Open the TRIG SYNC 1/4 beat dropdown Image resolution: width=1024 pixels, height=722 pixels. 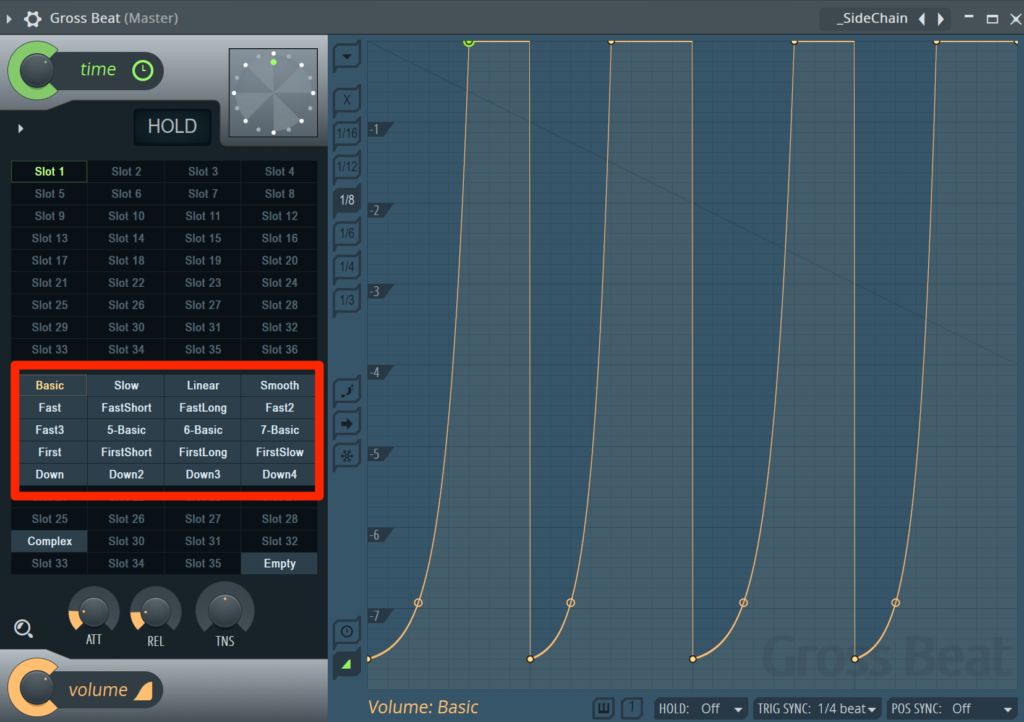(x=816, y=708)
